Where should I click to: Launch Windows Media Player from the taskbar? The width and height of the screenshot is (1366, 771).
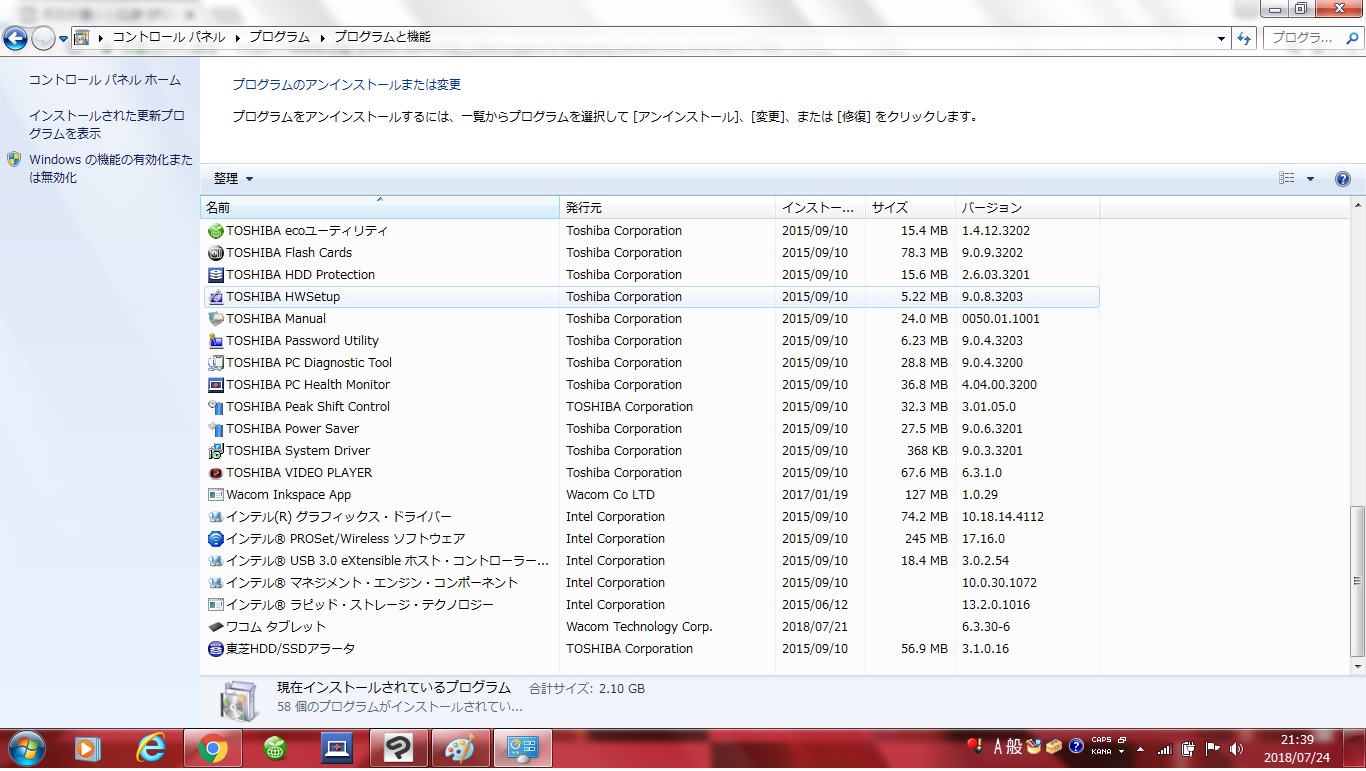coord(89,748)
